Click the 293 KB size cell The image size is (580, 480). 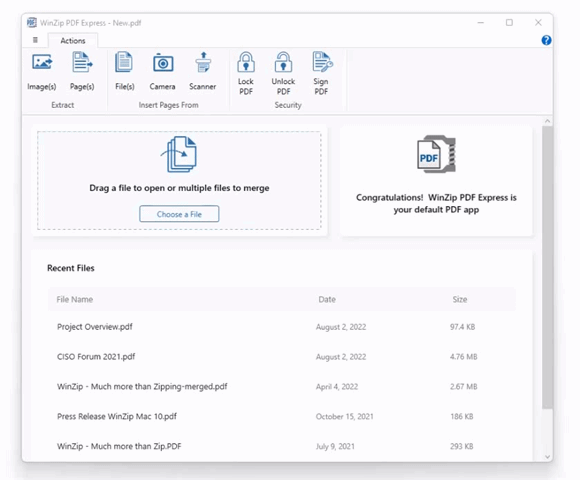coord(462,447)
